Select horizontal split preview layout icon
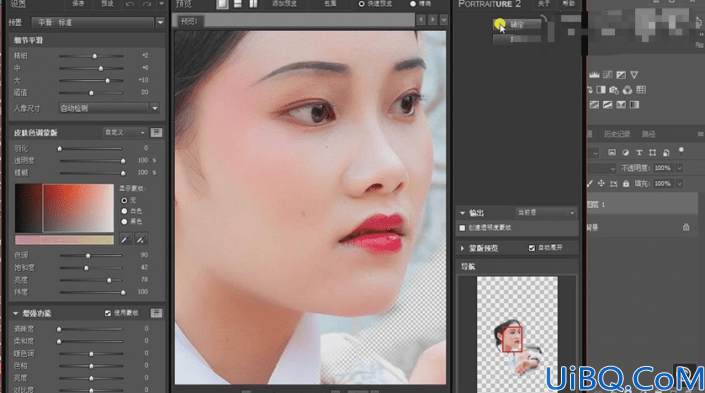The width and height of the screenshot is (705, 393). 238,4
